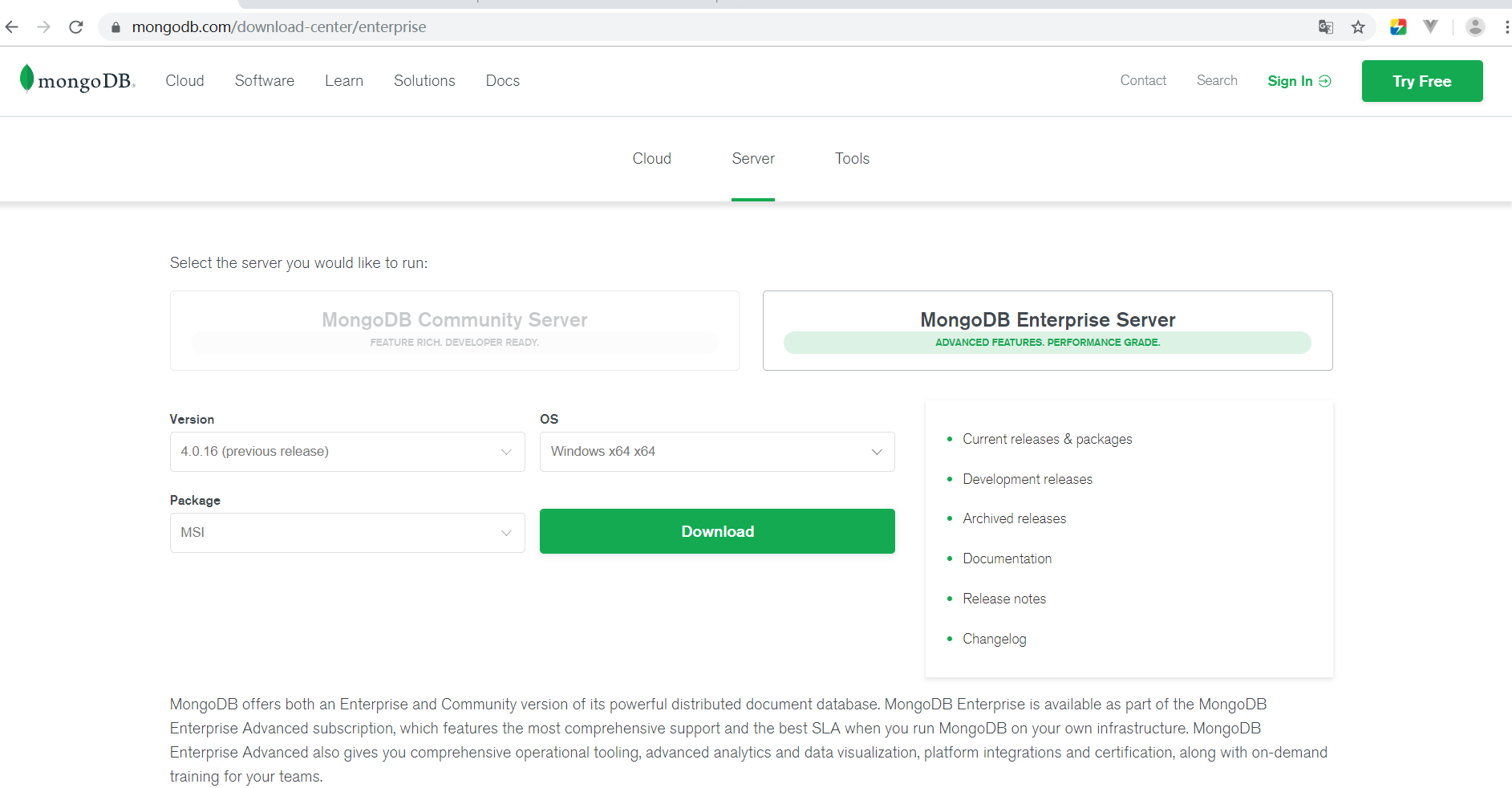
Task: Choose MongoDB Community Server card
Action: tap(455, 331)
